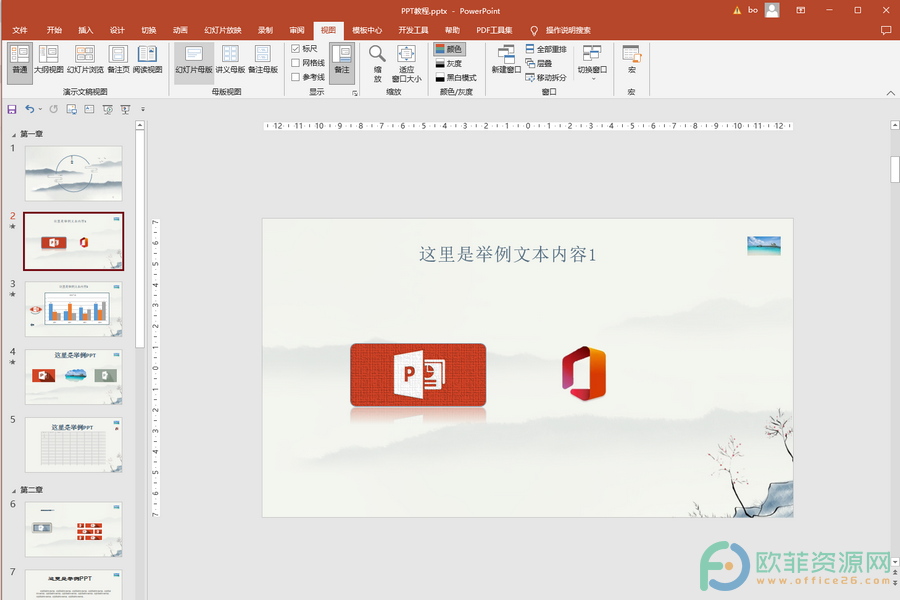
Task: Open Ribbon Display Options icon
Action: tap(800, 10)
